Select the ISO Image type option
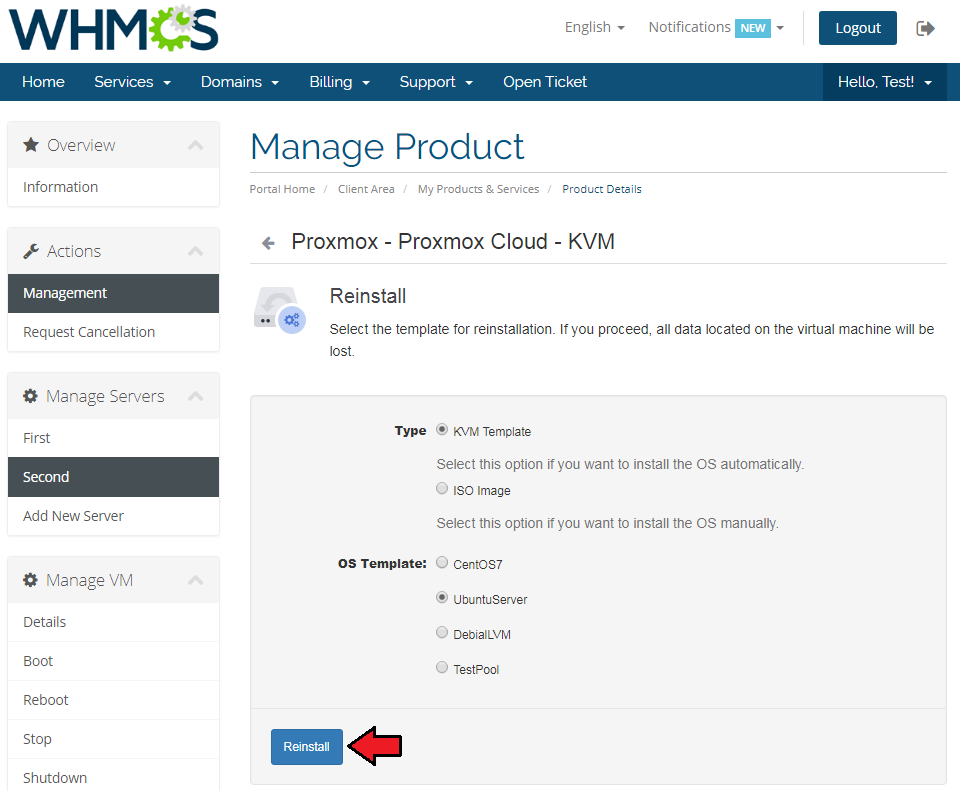 click(441, 489)
